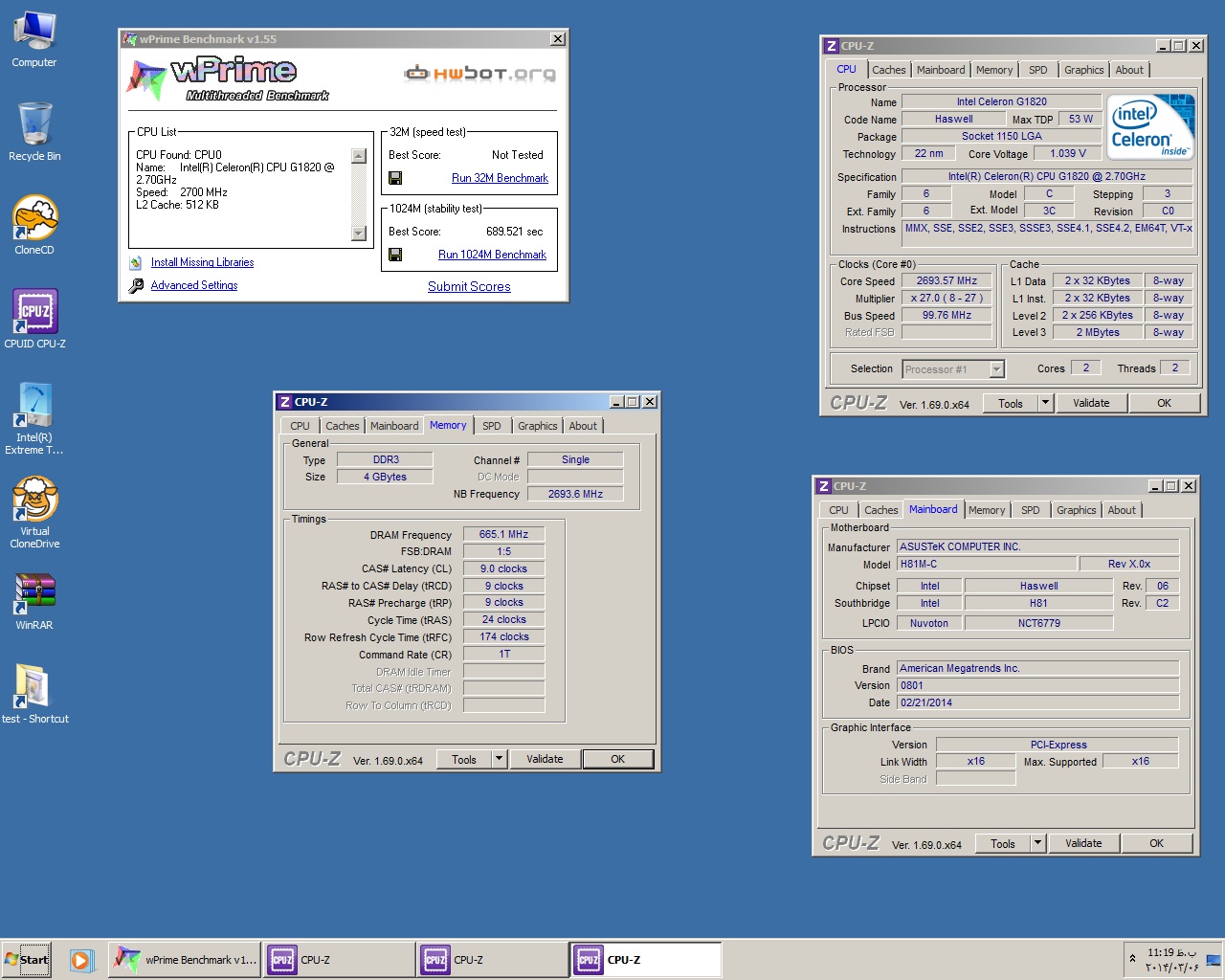Open the Computer desktop icon

click(34, 40)
